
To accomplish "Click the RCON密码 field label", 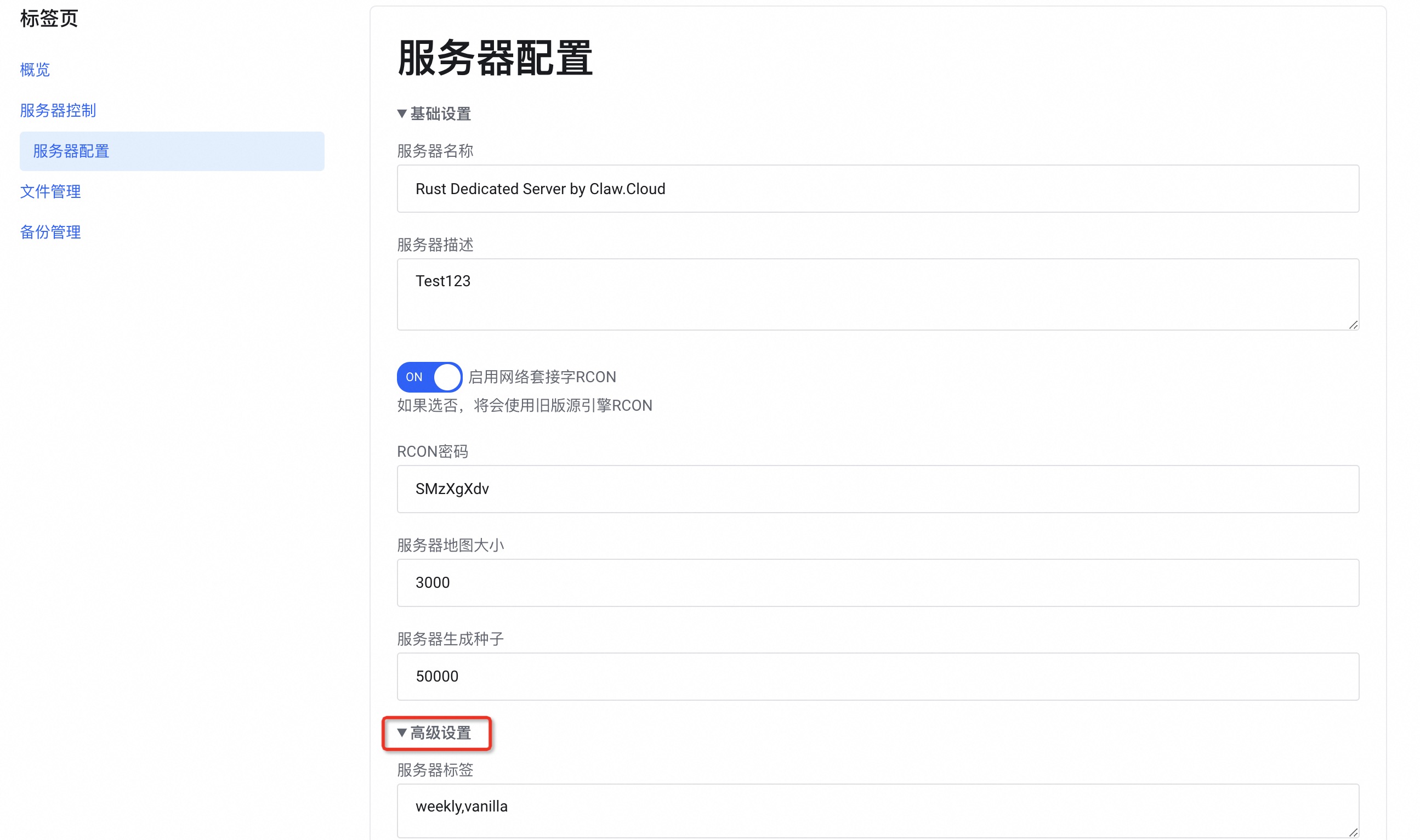I will (433, 452).
